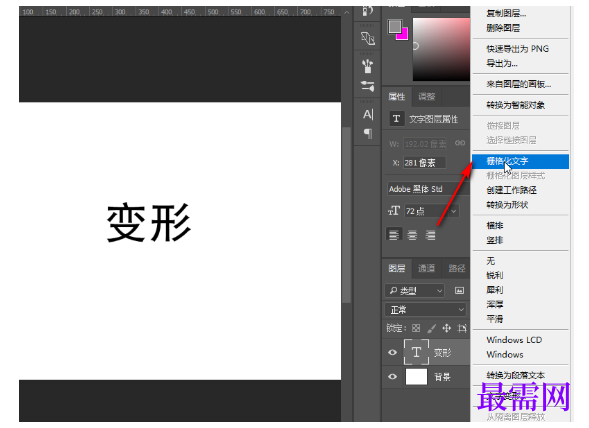The width and height of the screenshot is (589, 428).
Task: Lock position move icon
Action: point(447,328)
